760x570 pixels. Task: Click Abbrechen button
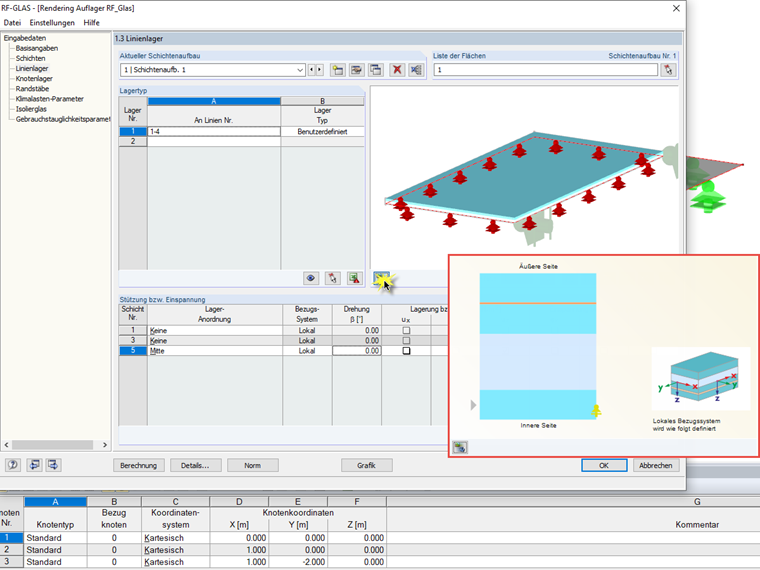(656, 465)
